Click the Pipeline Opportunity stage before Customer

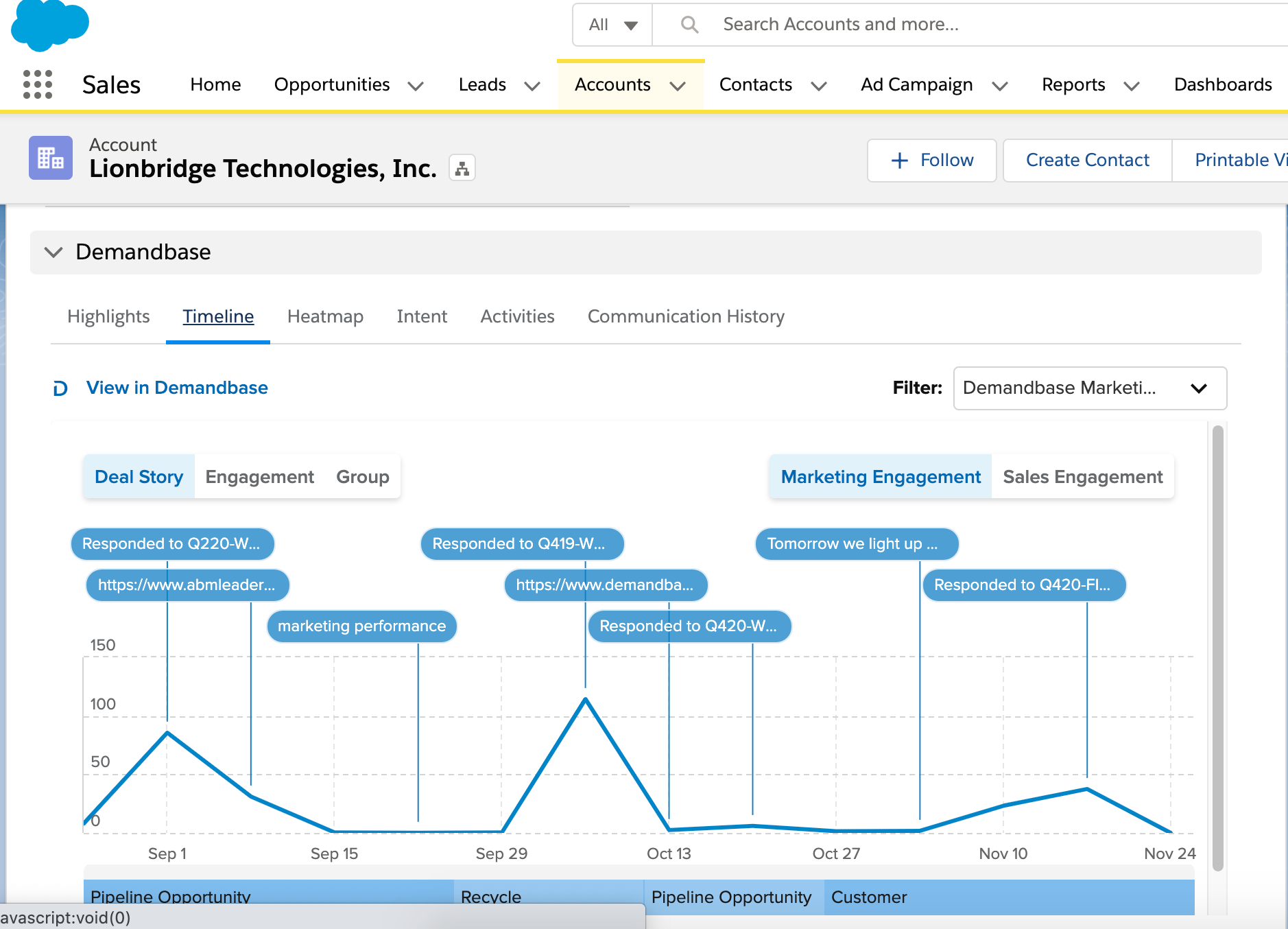click(x=734, y=897)
